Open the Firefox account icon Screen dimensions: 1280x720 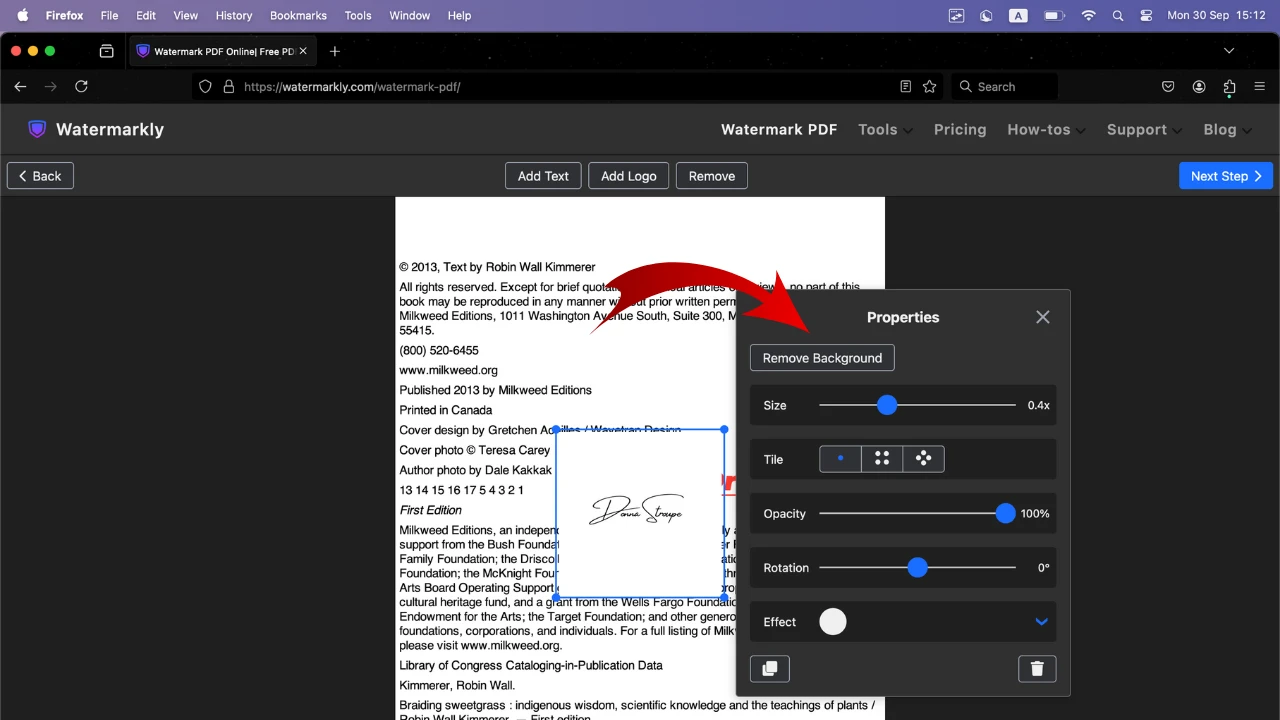pyautogui.click(x=1199, y=87)
